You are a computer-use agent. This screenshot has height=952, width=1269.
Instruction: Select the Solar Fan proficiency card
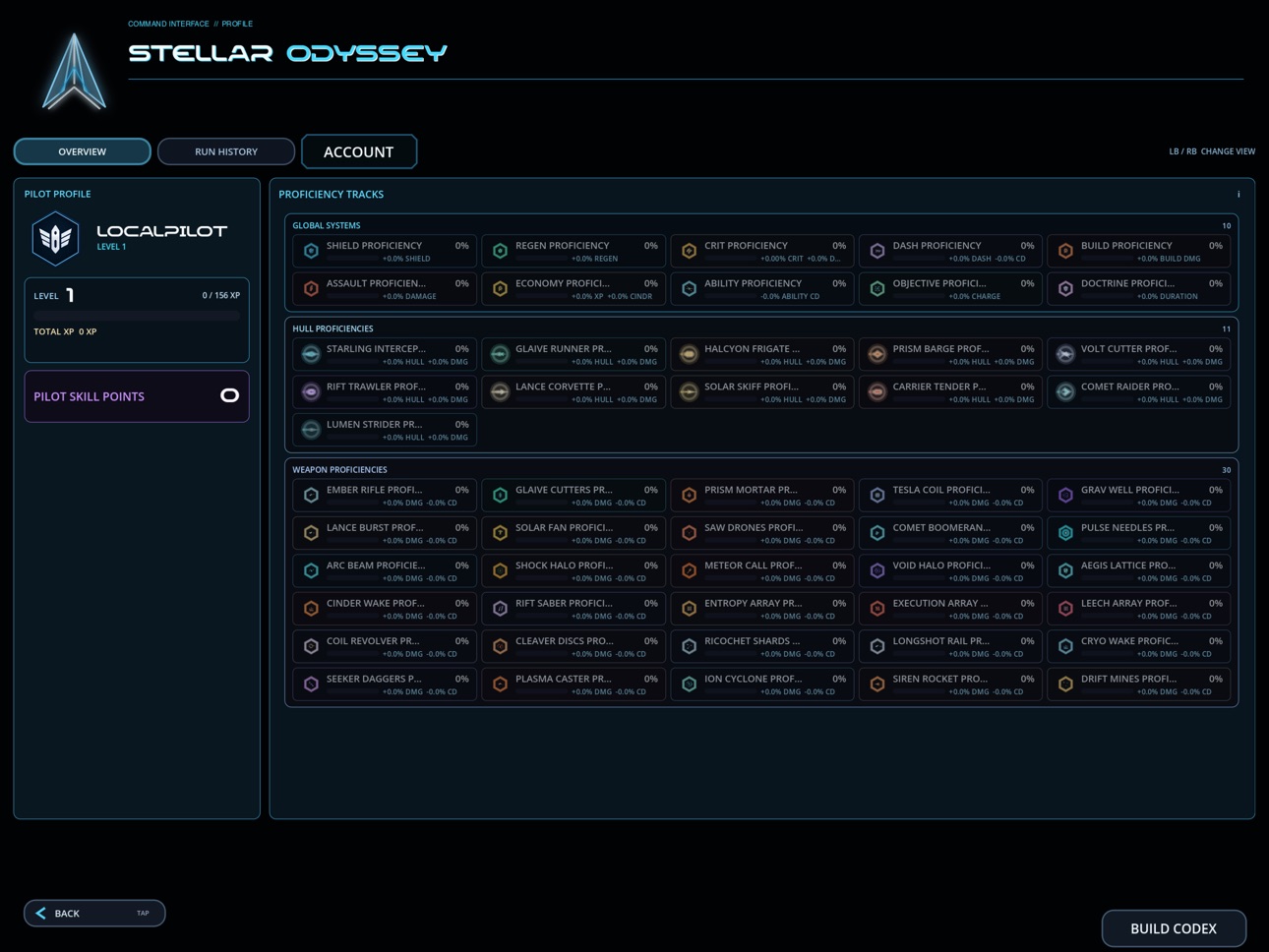pyautogui.click(x=574, y=532)
